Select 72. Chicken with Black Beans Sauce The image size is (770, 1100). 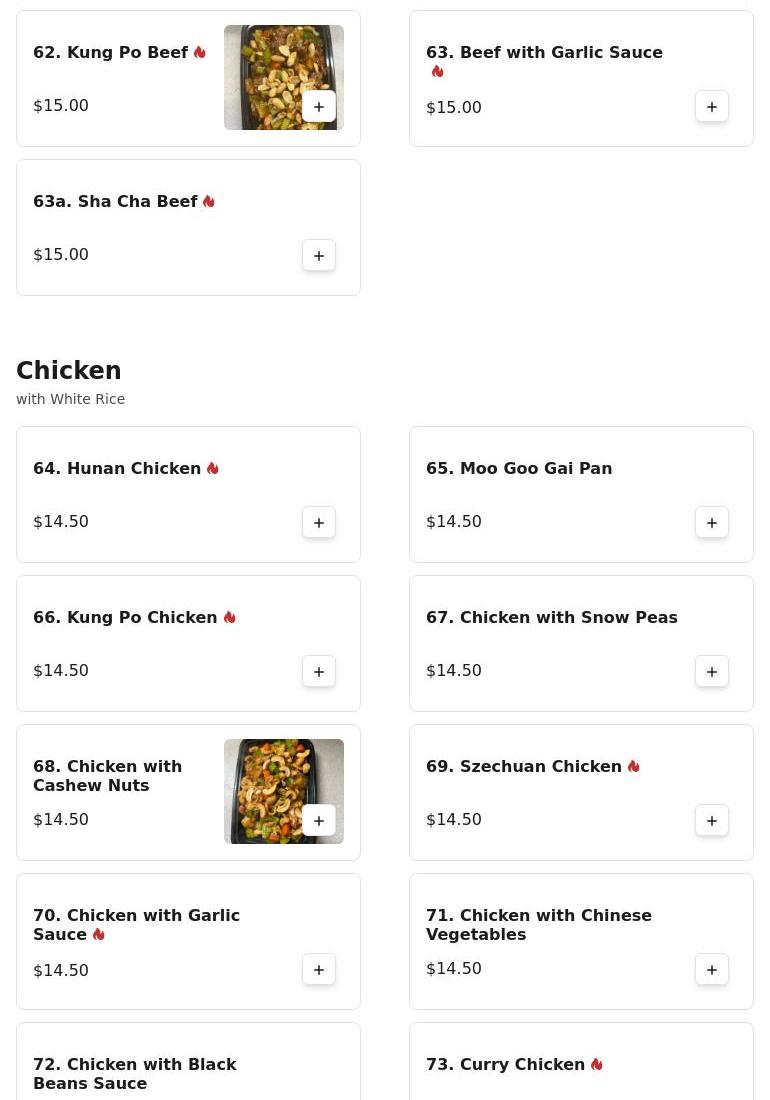coord(135,1074)
